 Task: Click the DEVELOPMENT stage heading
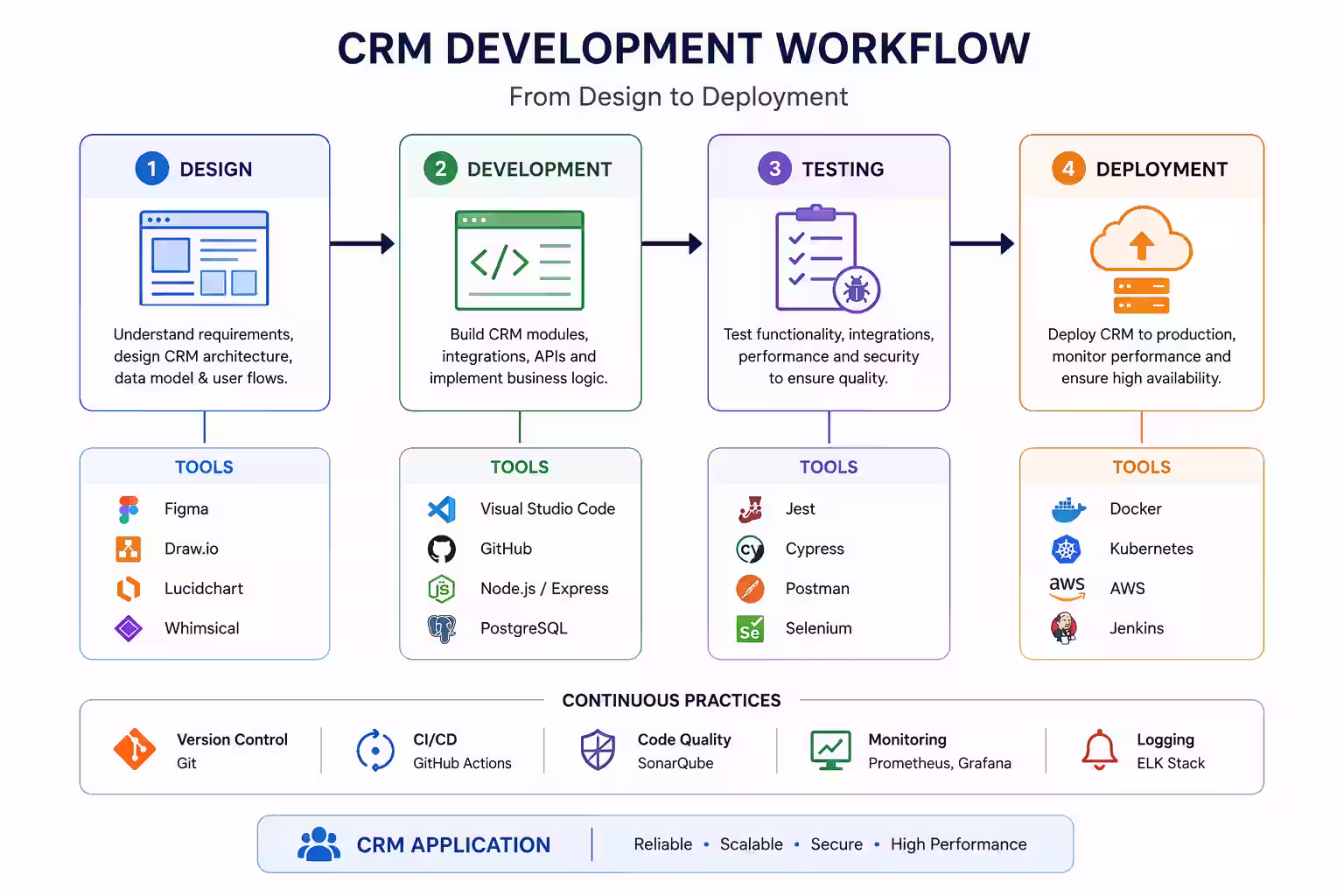point(540,170)
